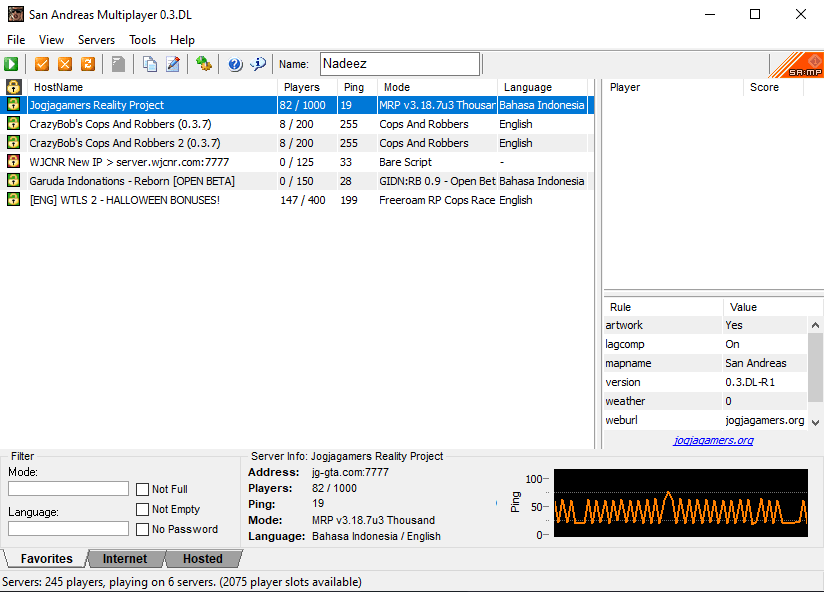Click the Copy Server Info icon
This screenshot has width=824, height=592.
(150, 64)
